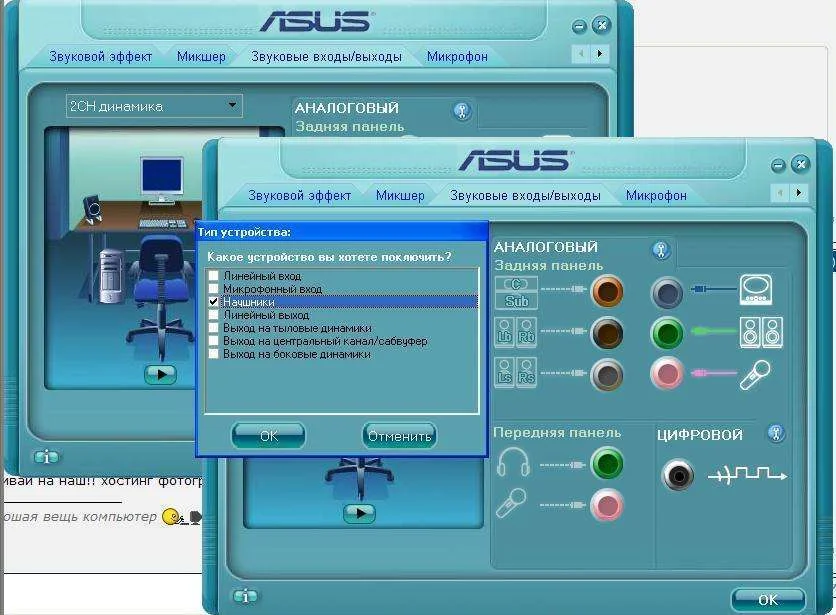Close the back ASUS window
Screen dimensions: 836x615
601,25
